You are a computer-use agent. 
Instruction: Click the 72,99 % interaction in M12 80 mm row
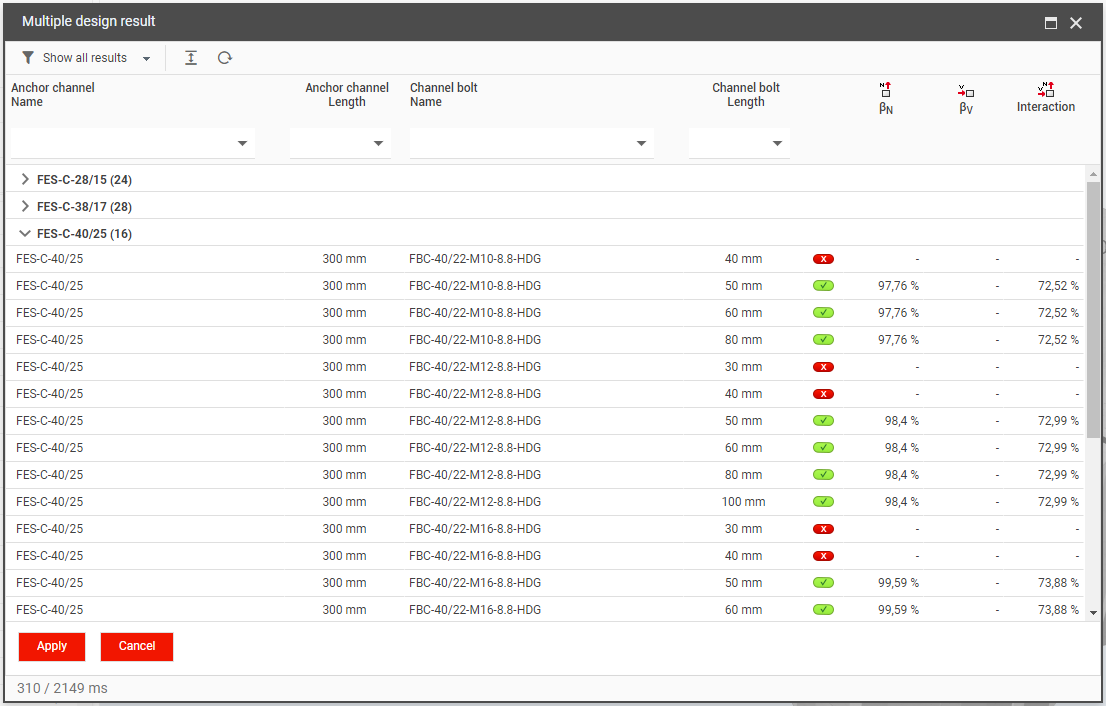click(1058, 475)
